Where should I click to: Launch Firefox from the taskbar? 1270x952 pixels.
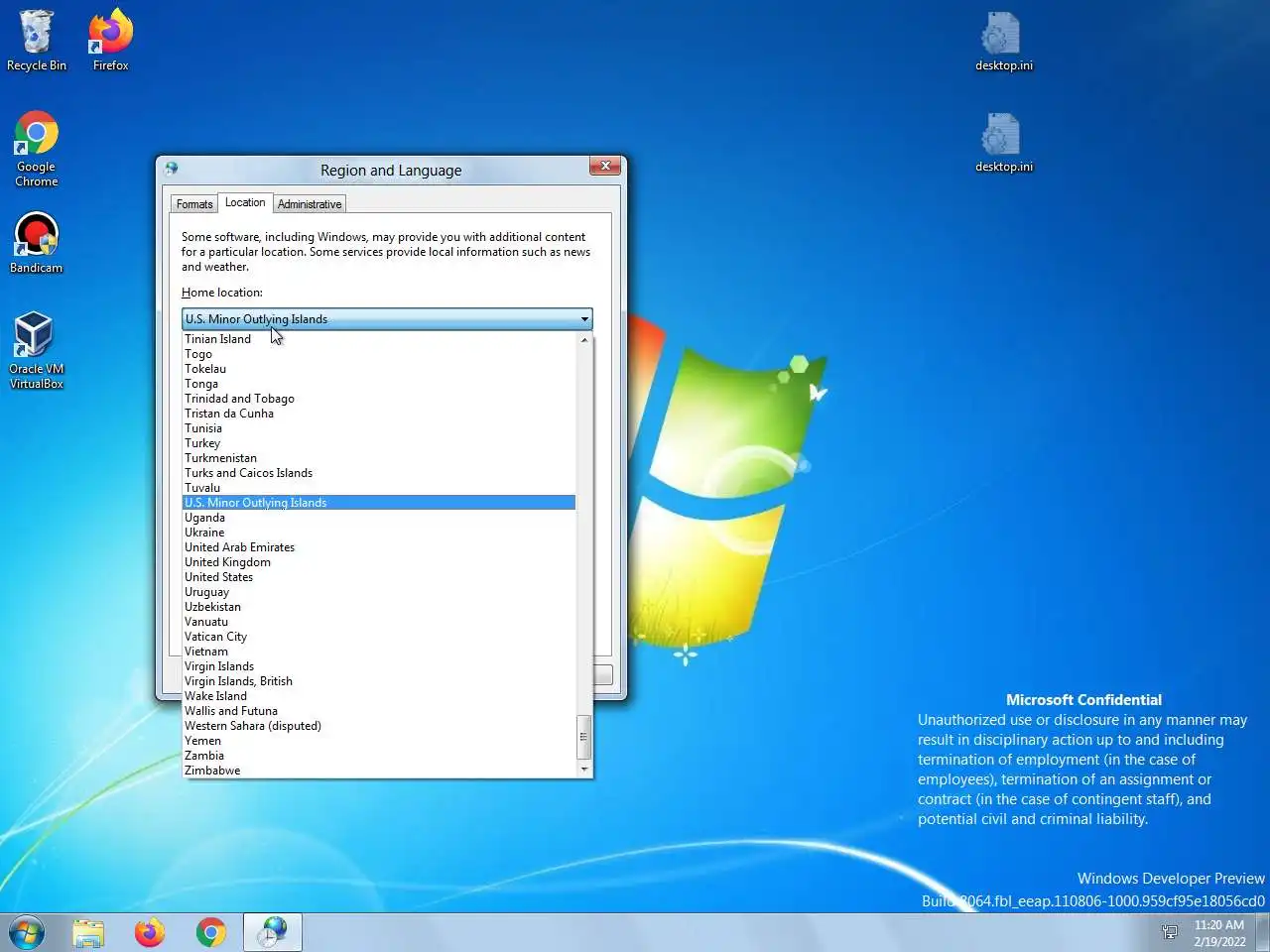(x=150, y=932)
